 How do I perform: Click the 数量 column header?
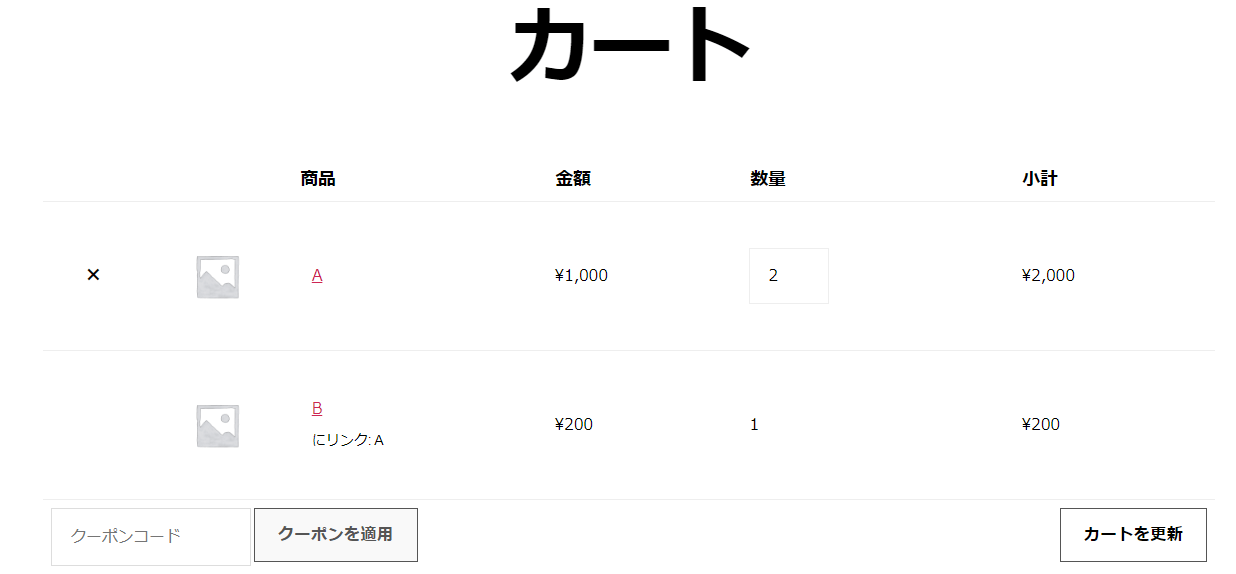pyautogui.click(x=768, y=179)
